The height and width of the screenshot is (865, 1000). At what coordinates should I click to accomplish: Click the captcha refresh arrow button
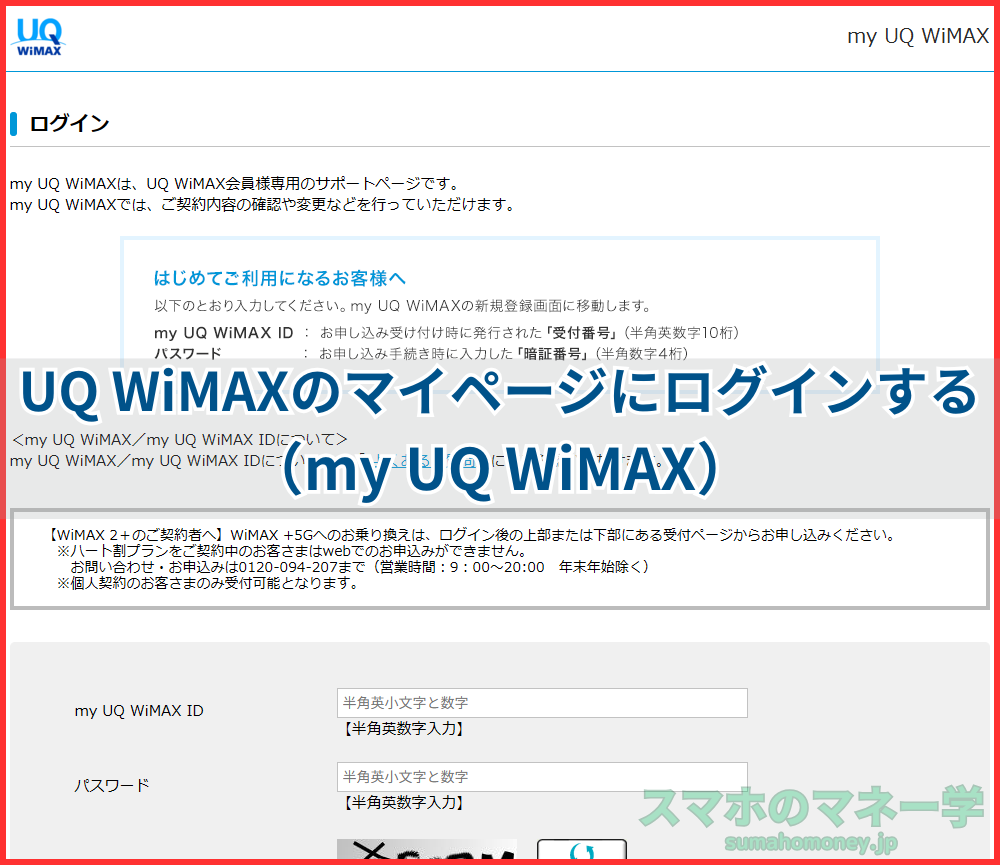click(x=582, y=850)
